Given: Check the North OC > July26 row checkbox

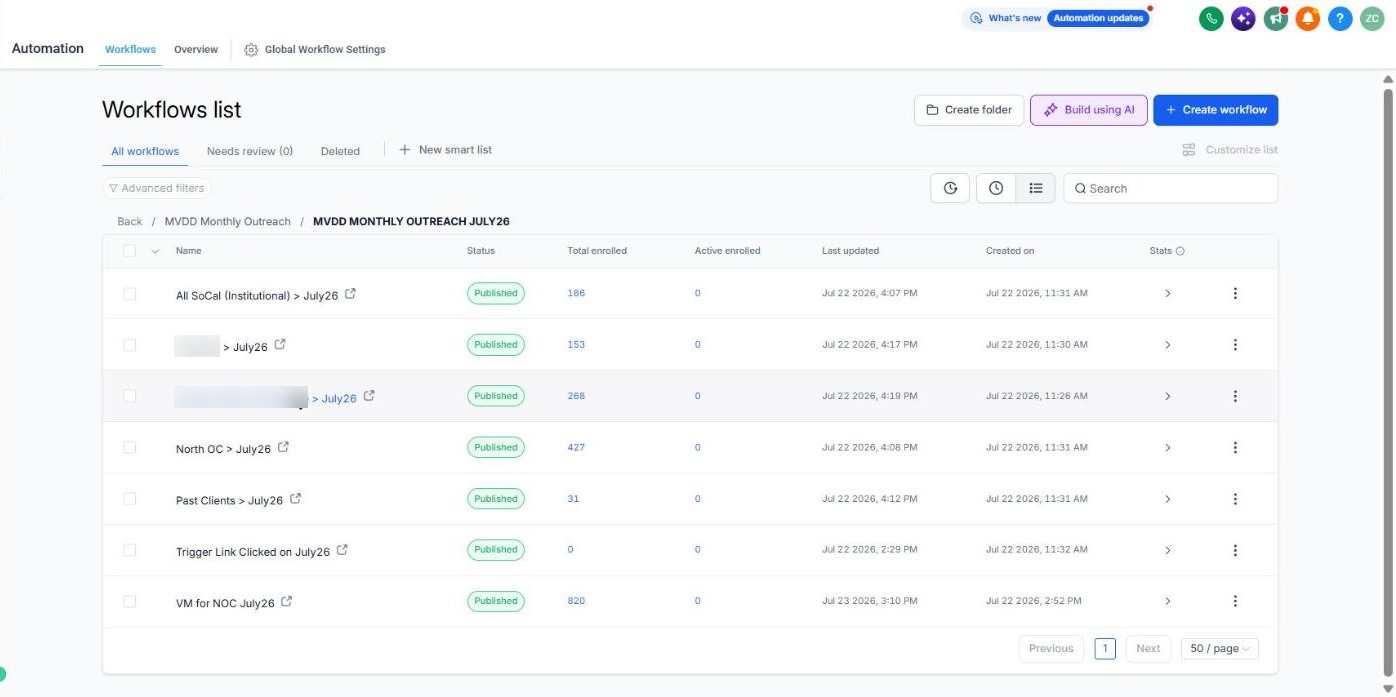Looking at the screenshot, I should 129,447.
